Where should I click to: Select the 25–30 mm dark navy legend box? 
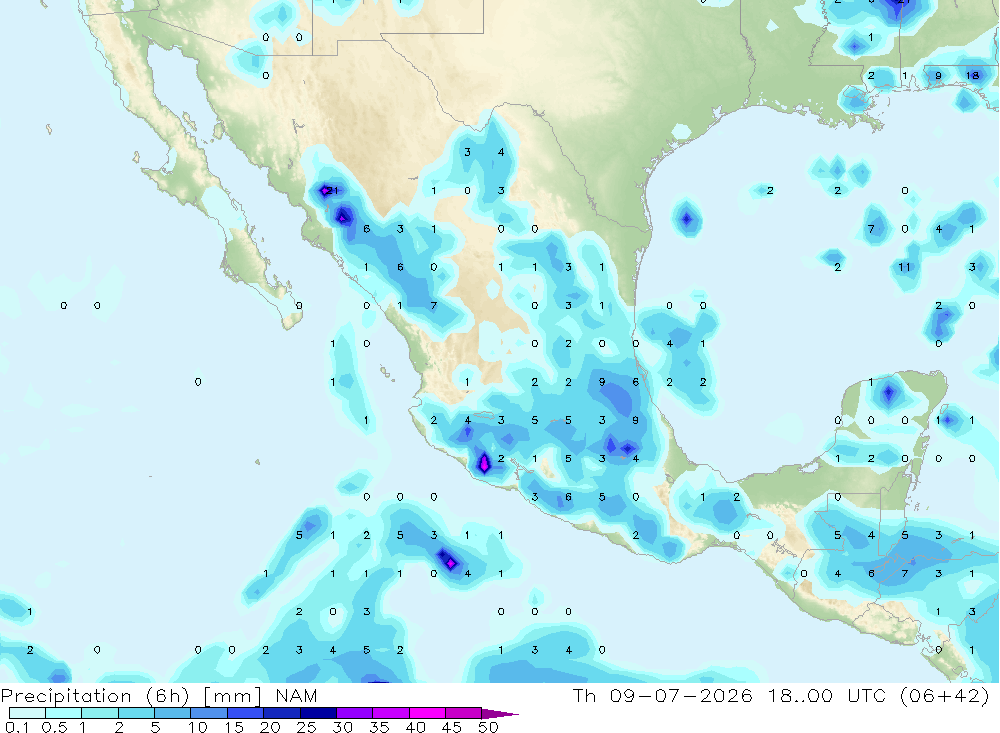318,713
